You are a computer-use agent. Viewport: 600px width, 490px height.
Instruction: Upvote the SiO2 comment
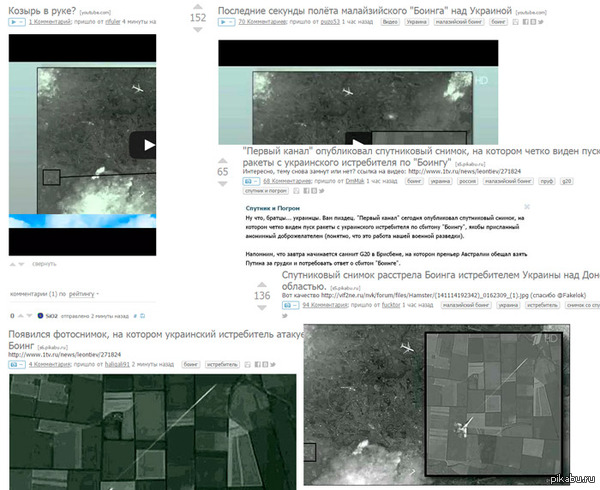[20, 316]
